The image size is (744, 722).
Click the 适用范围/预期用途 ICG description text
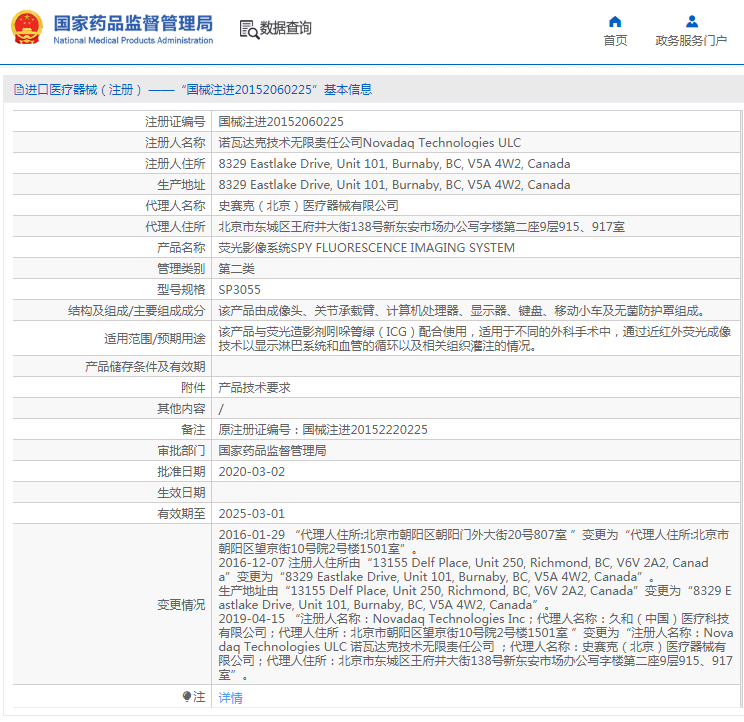pyautogui.click(x=474, y=339)
